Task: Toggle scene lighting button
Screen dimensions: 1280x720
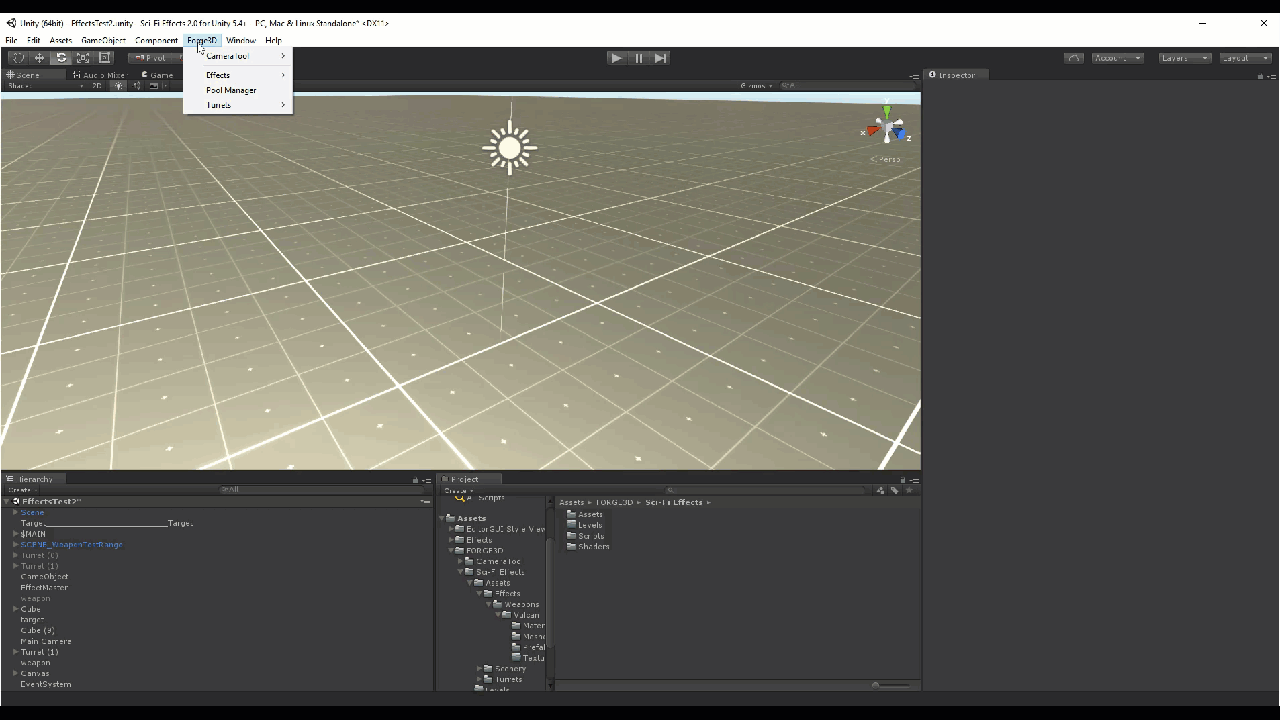Action: 118,86
